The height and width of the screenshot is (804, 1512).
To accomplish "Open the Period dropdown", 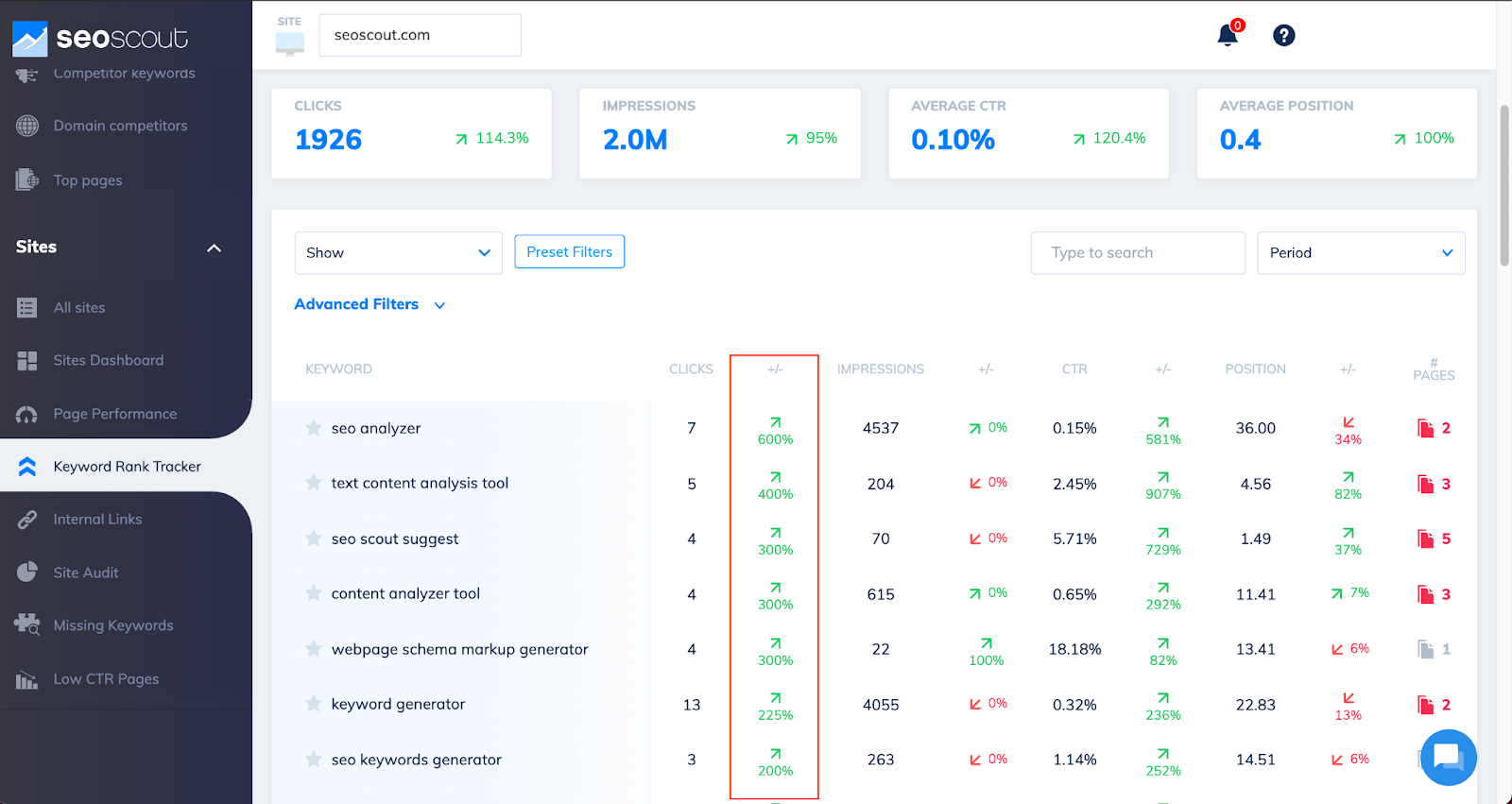I will click(x=1361, y=253).
